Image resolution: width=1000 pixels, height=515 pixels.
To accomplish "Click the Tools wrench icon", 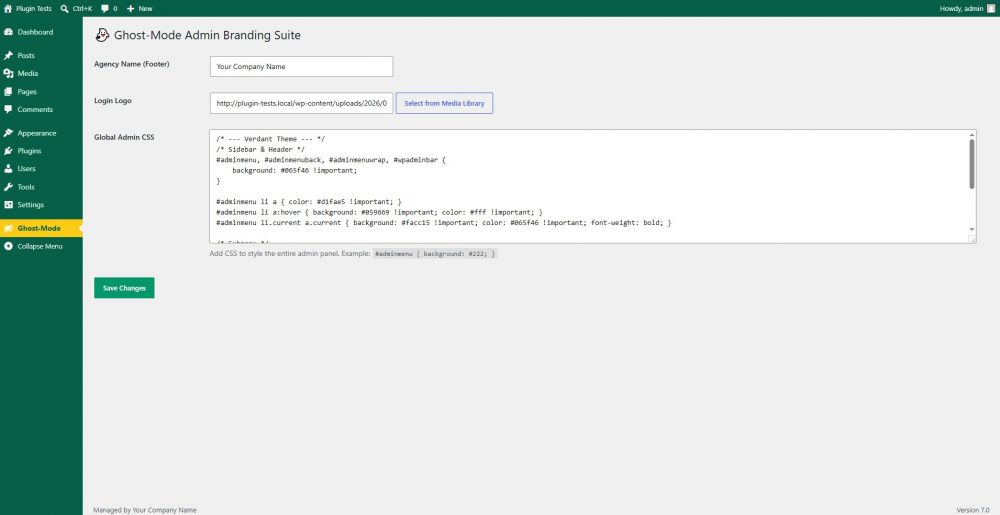I will pos(8,187).
